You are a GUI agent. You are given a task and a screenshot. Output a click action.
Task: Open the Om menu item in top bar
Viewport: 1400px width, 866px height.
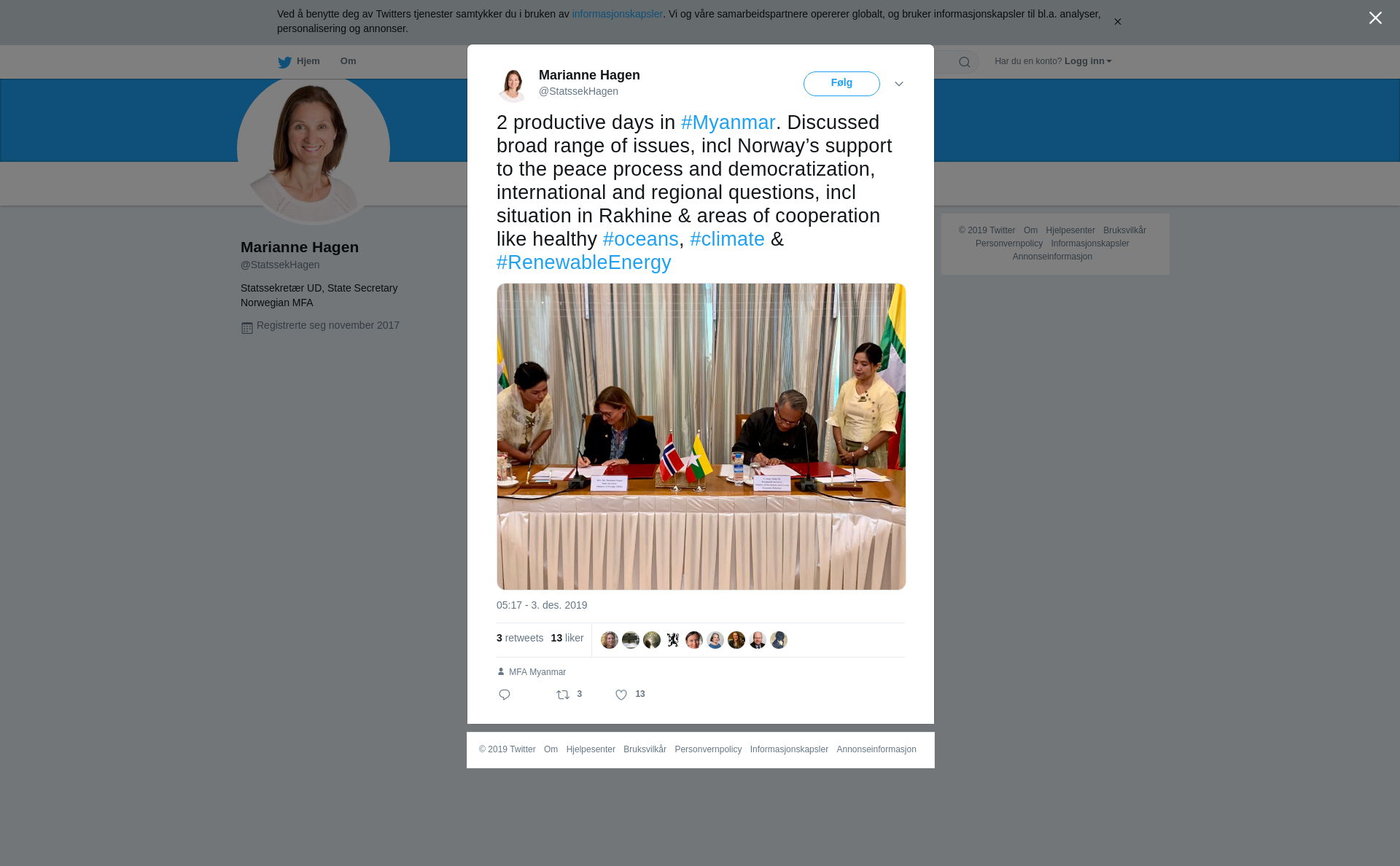(x=348, y=61)
